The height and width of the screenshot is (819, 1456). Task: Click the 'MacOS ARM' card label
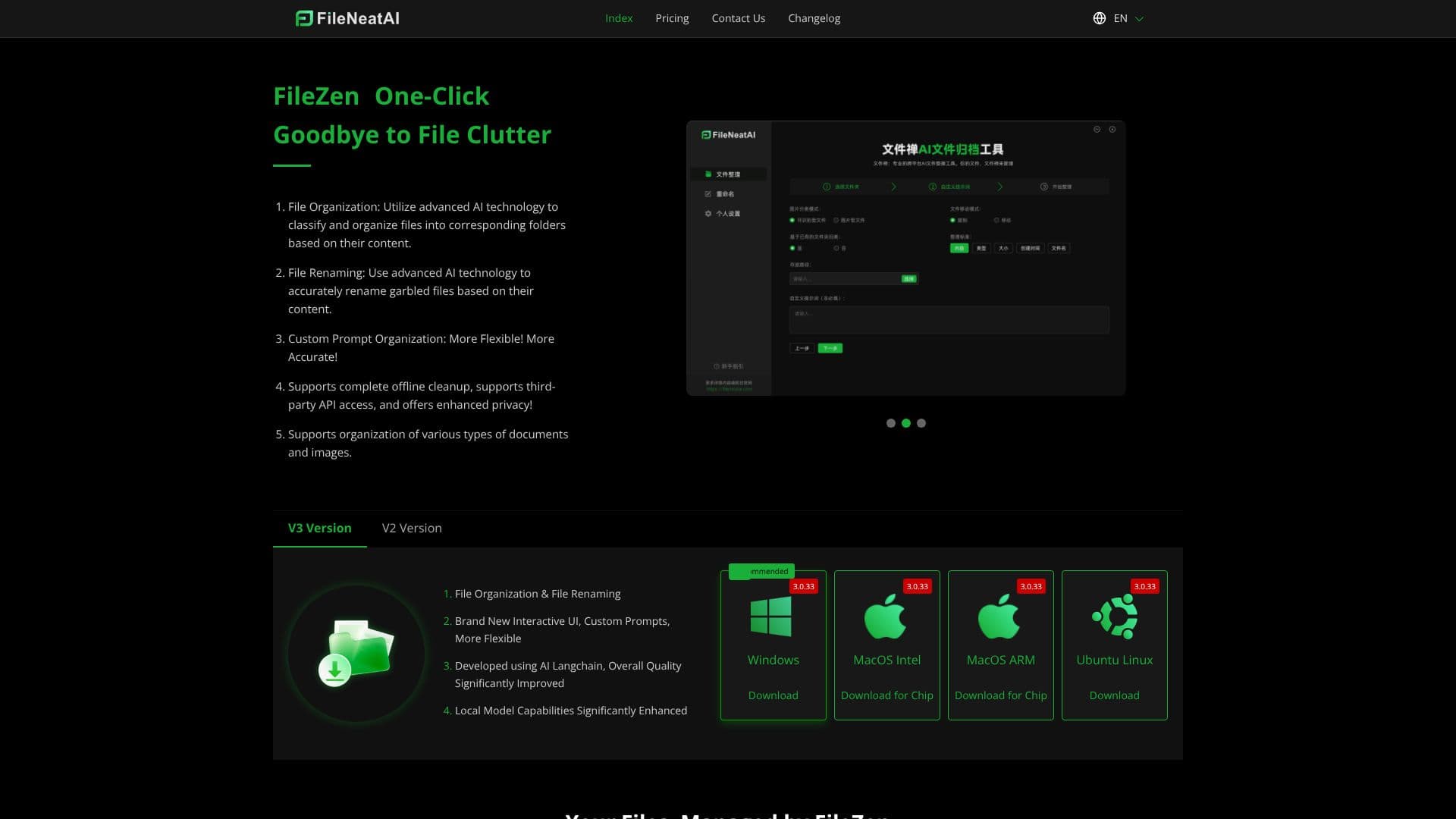(1000, 660)
